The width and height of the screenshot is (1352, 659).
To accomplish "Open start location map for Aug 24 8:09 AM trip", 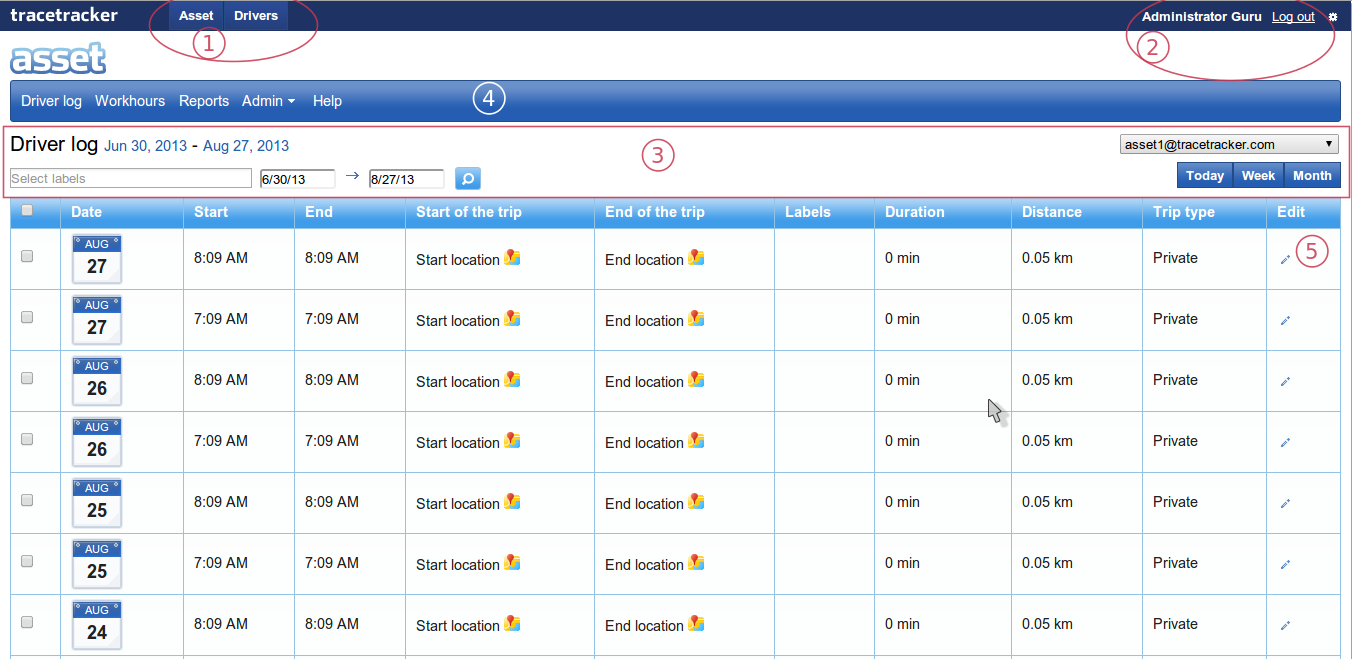I will 512,623.
